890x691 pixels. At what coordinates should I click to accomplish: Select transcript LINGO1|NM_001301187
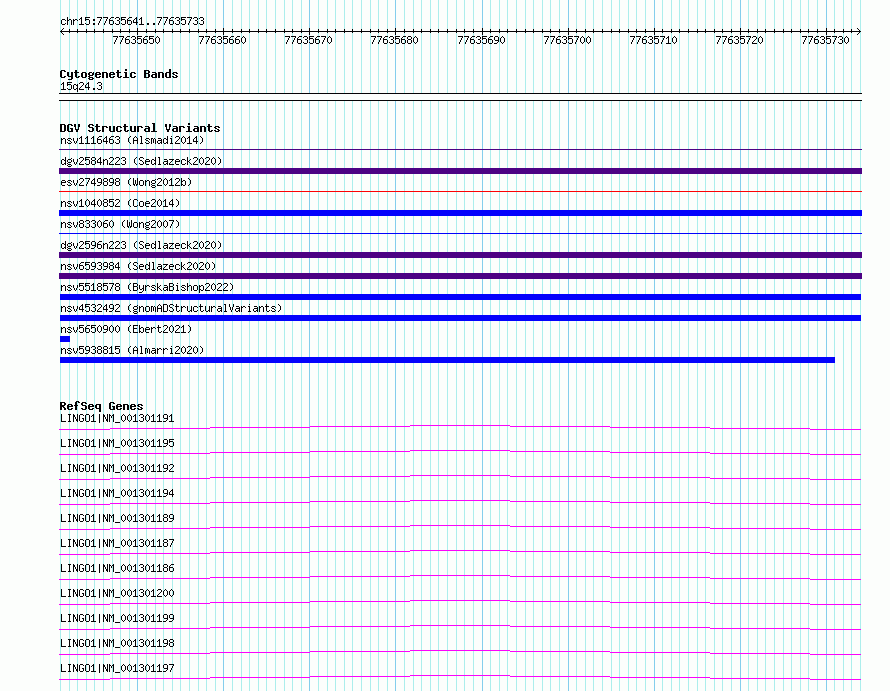[x=117, y=543]
